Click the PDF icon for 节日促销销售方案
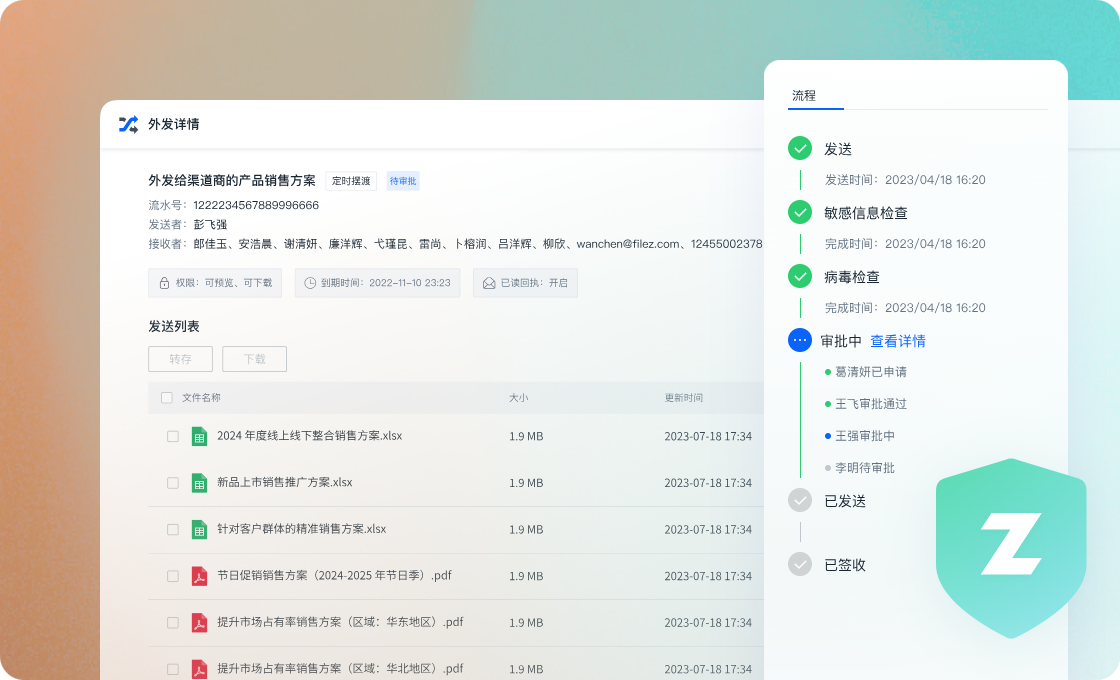Viewport: 1120px width, 680px height. point(200,576)
